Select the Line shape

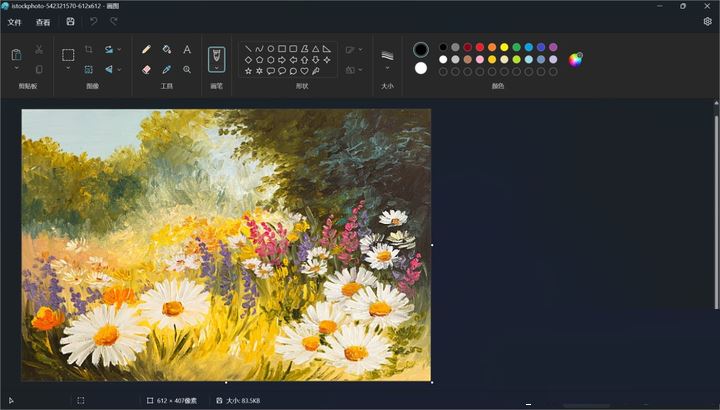pyautogui.click(x=248, y=49)
